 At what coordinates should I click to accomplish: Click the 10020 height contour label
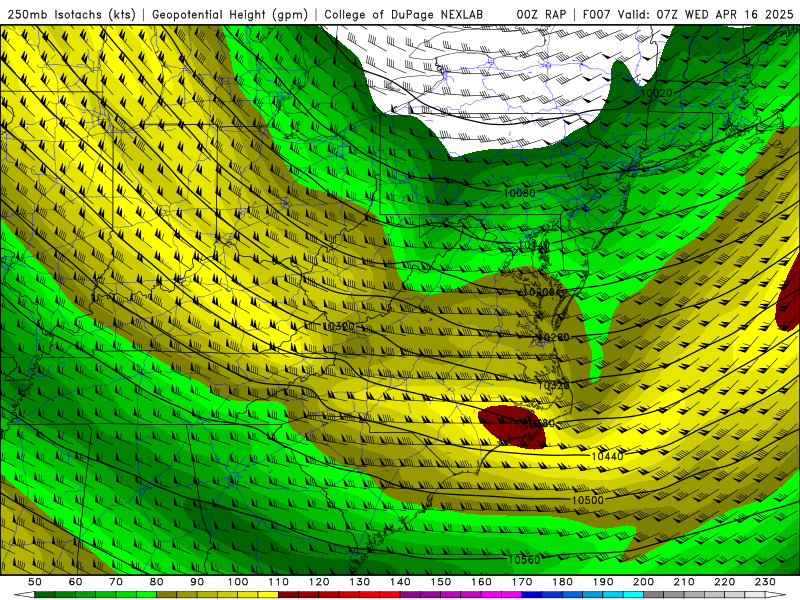pos(656,93)
